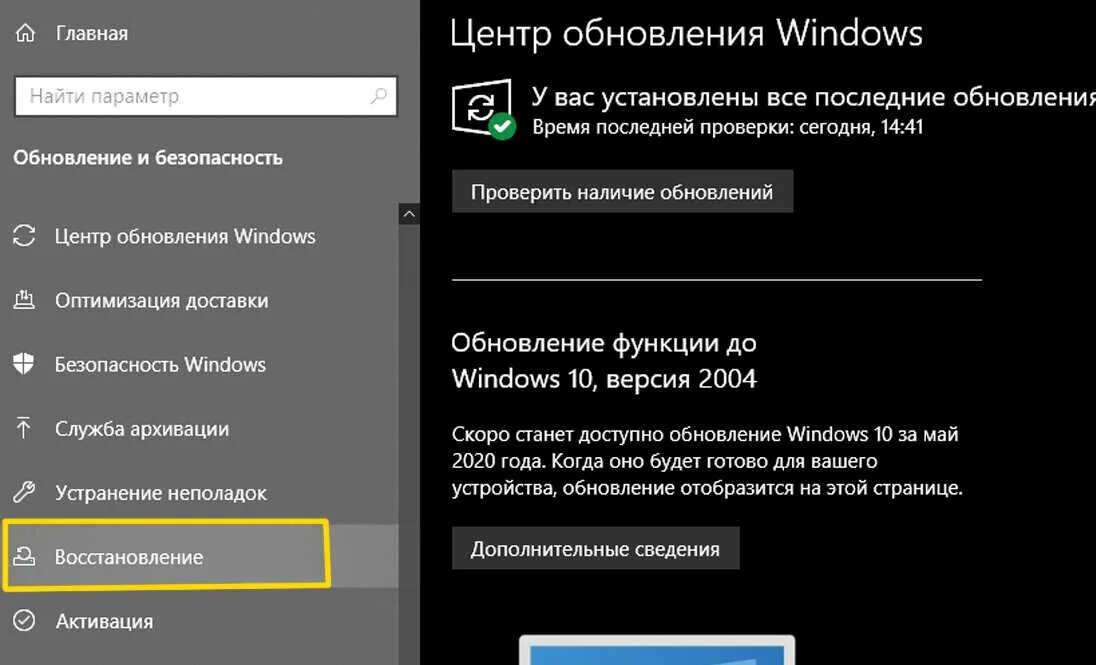Focus the Найти параметр search field
This screenshot has width=1096, height=665.
[206, 96]
